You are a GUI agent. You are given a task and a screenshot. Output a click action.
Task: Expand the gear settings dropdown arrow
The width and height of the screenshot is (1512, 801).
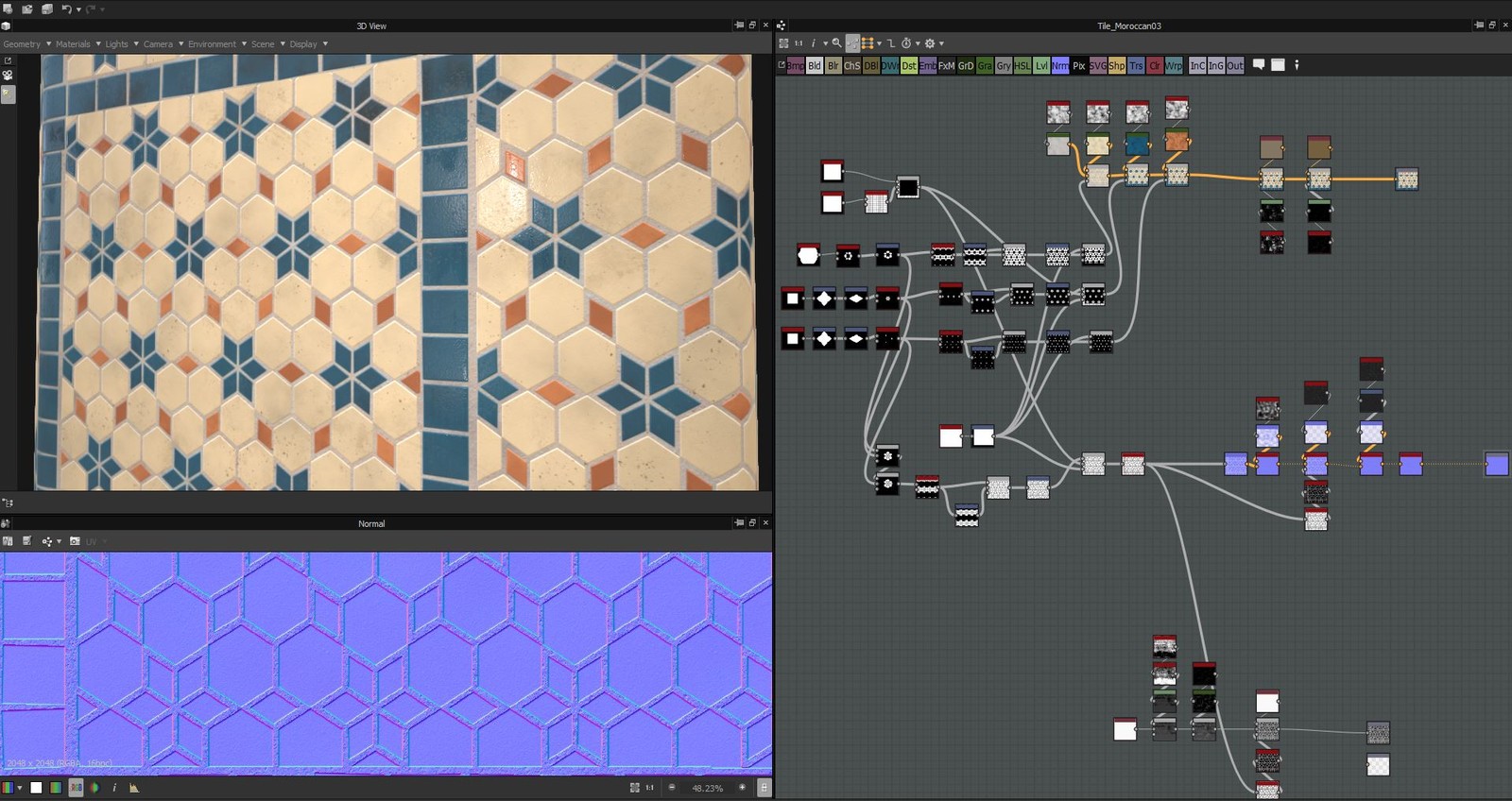tap(941, 43)
